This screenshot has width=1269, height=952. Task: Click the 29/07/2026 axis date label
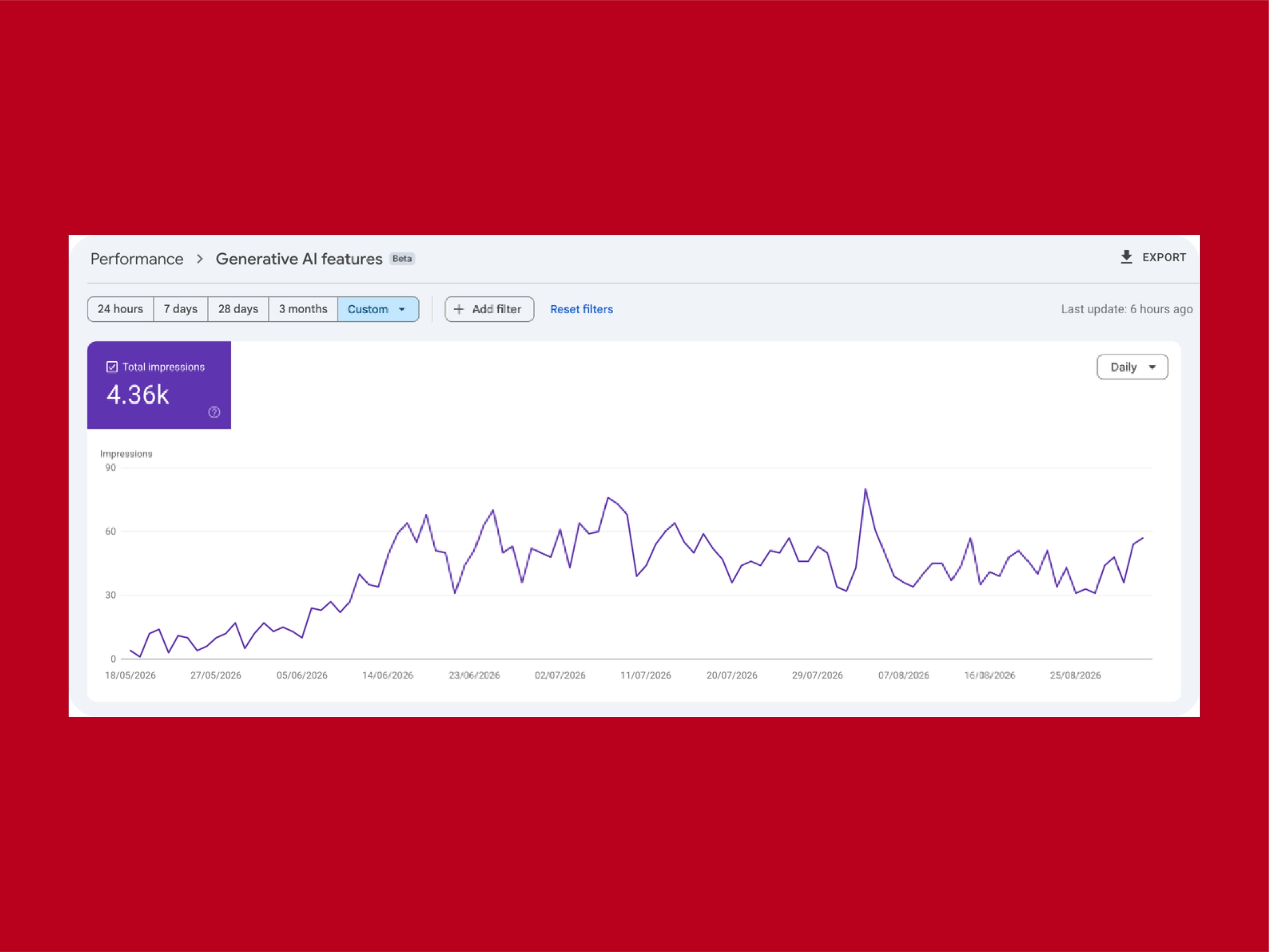click(817, 675)
